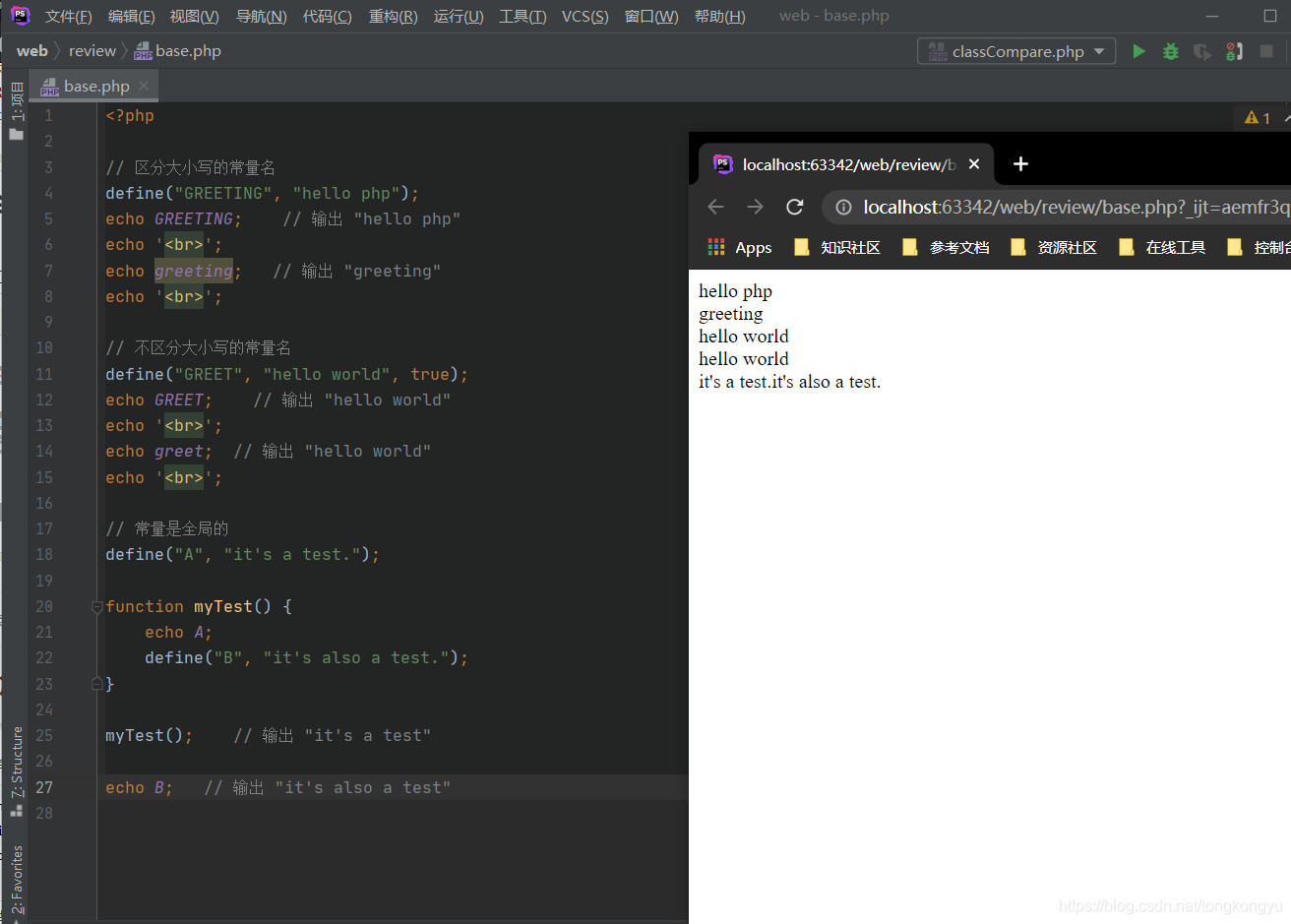Open run configuration dropdown classCompare.php
Screen dimensions: 1291x924
1017,51
